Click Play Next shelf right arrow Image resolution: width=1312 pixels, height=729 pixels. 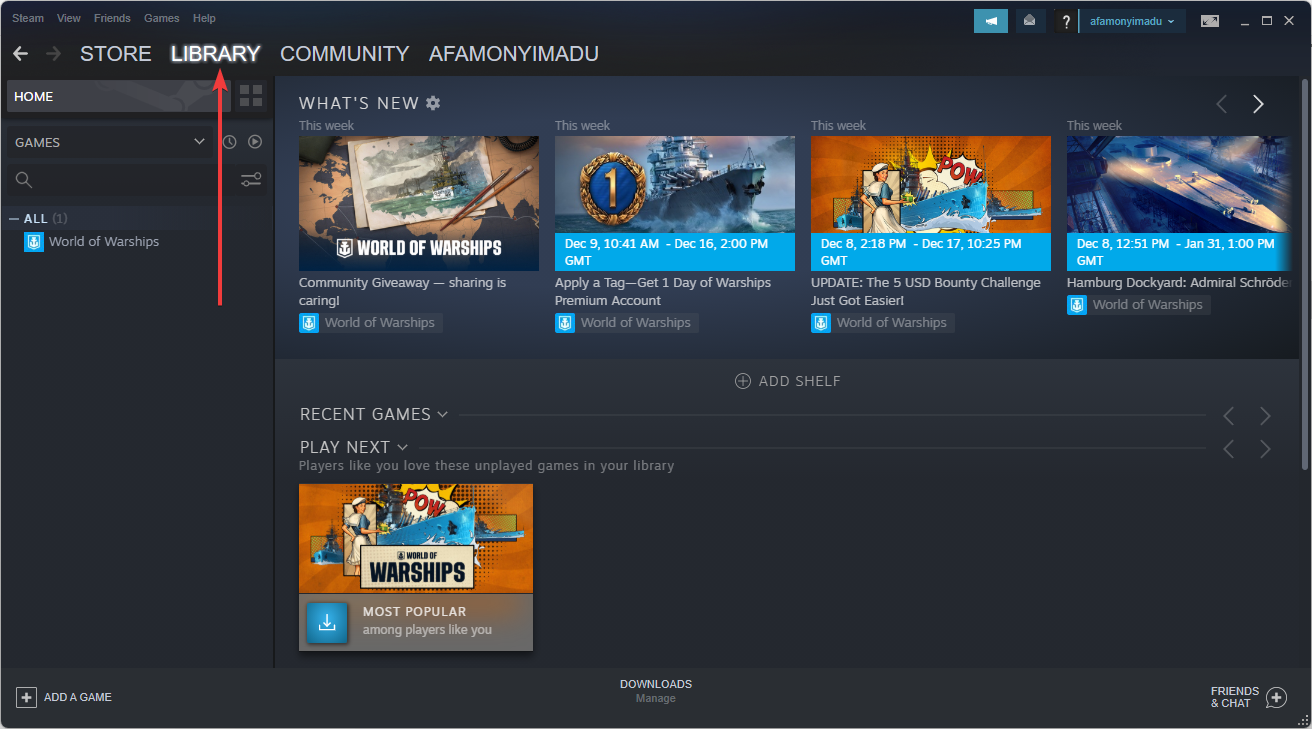click(1265, 449)
